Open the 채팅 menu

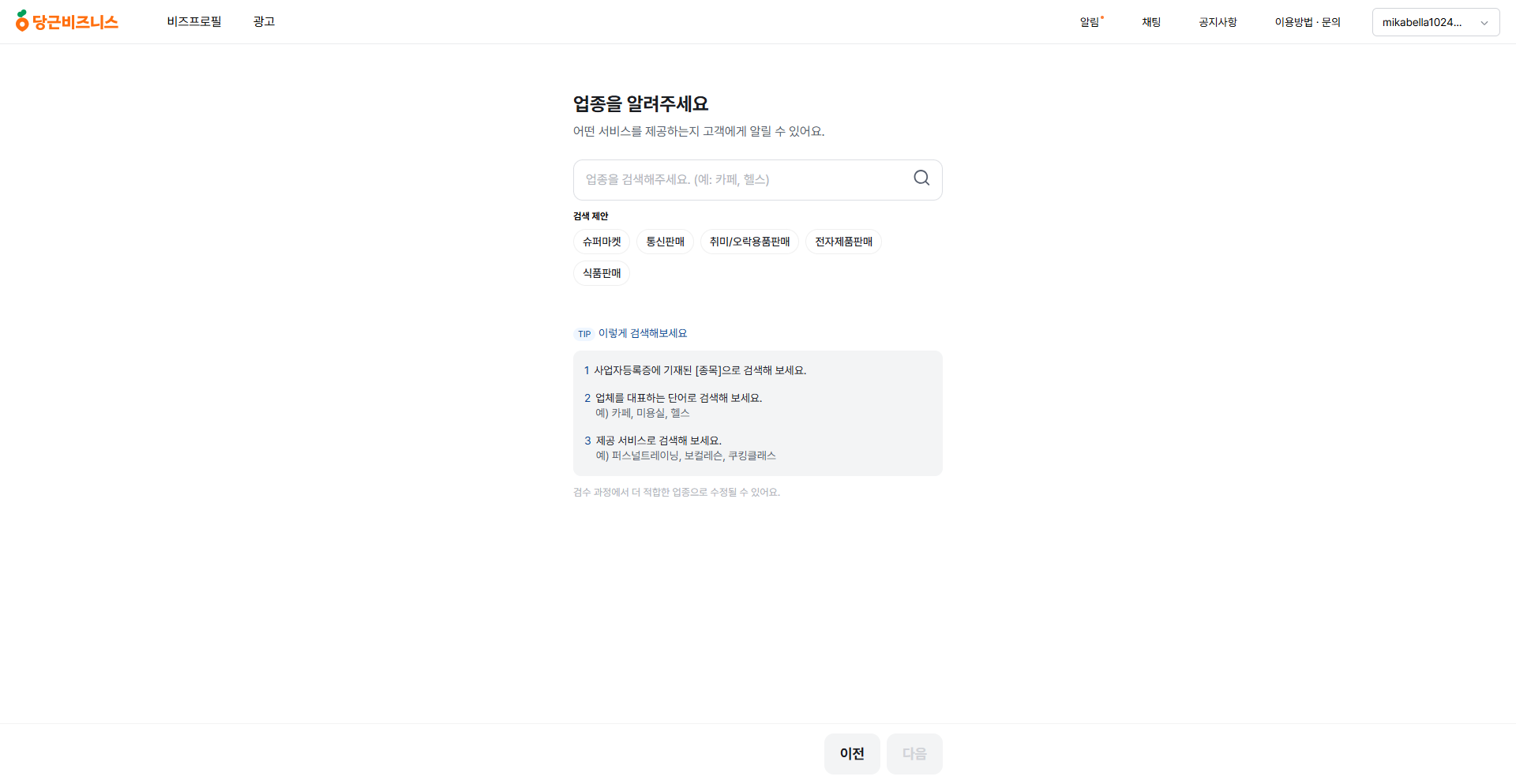(x=1151, y=22)
